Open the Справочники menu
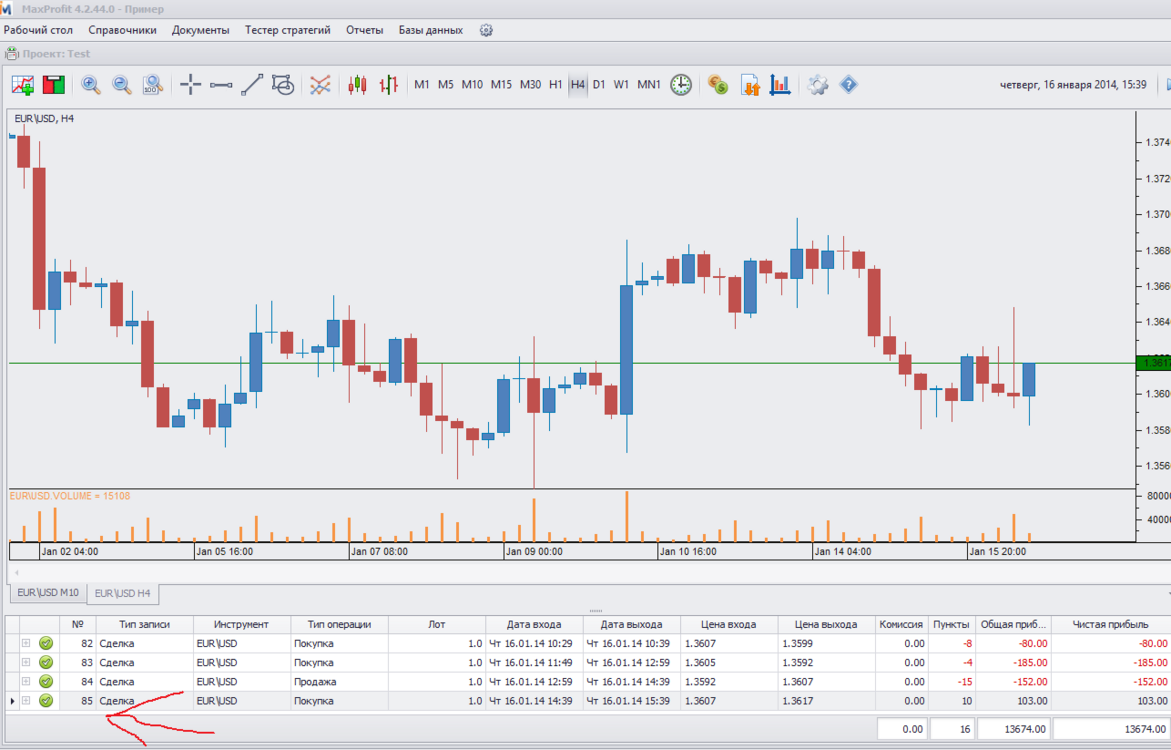This screenshot has width=1171, height=750. click(x=122, y=31)
